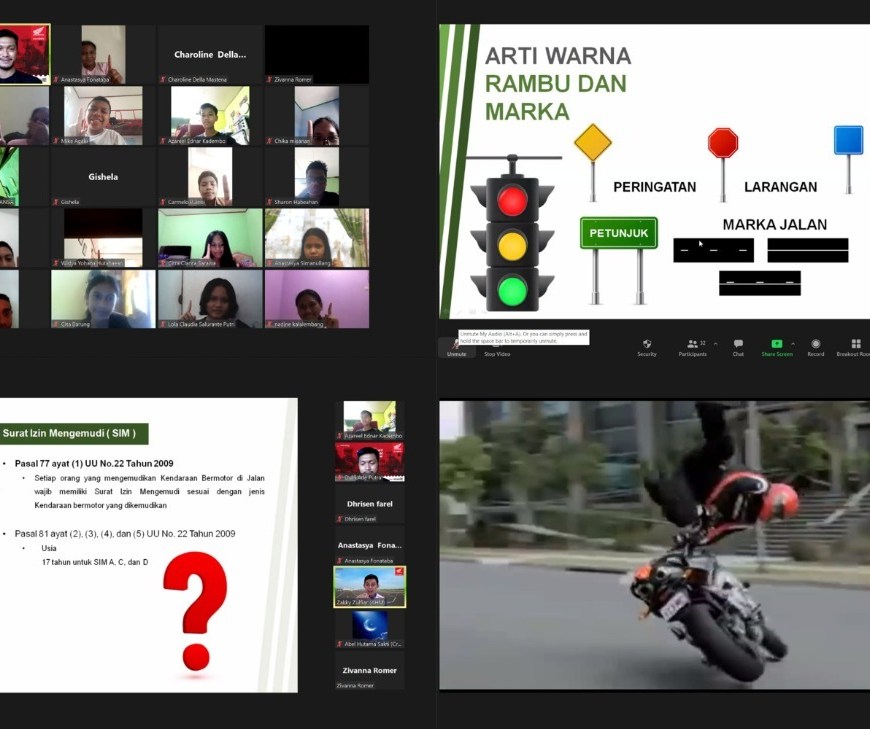Click the green PETUNJUK sign on the slide
870x729 pixels.
(619, 233)
